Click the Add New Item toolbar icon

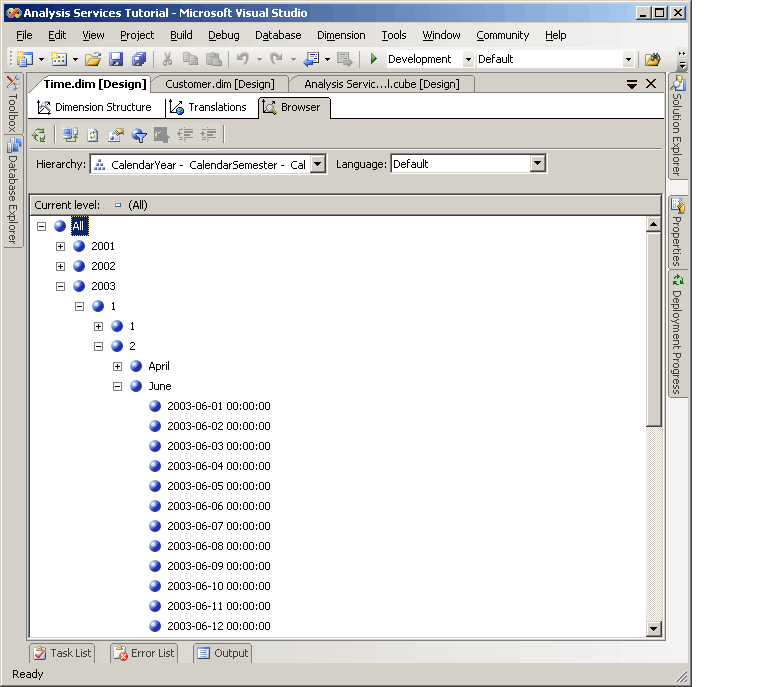click(59, 59)
